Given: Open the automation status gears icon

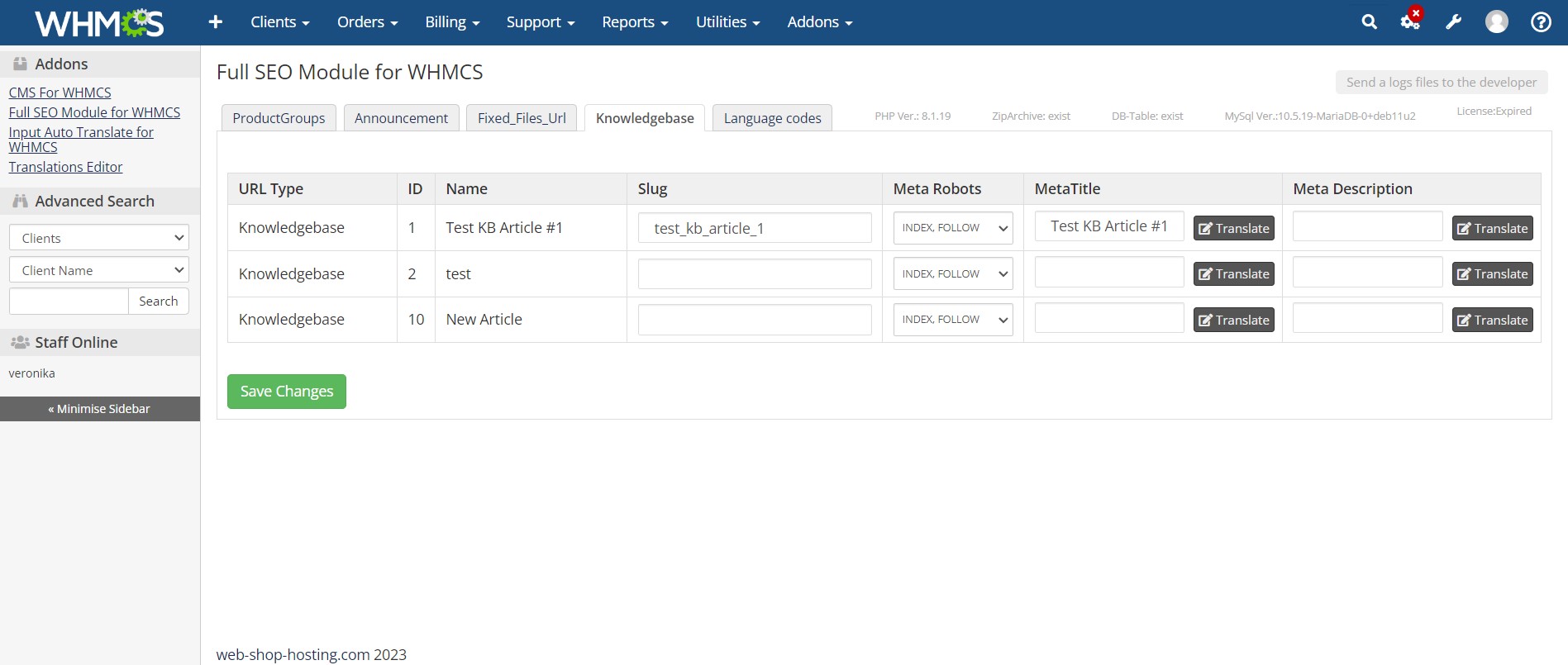Looking at the screenshot, I should click(1410, 21).
